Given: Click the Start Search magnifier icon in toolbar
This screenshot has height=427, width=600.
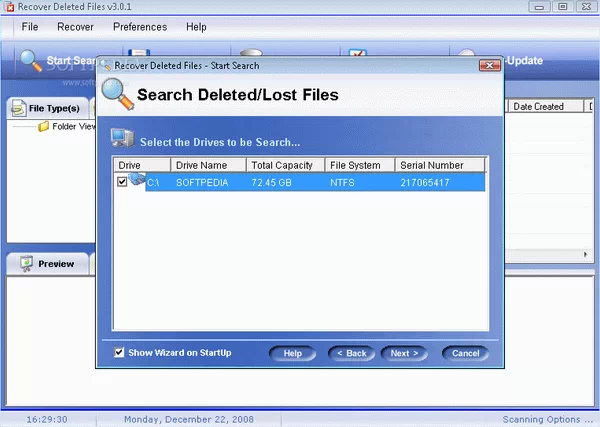Looking at the screenshot, I should click(31, 61).
